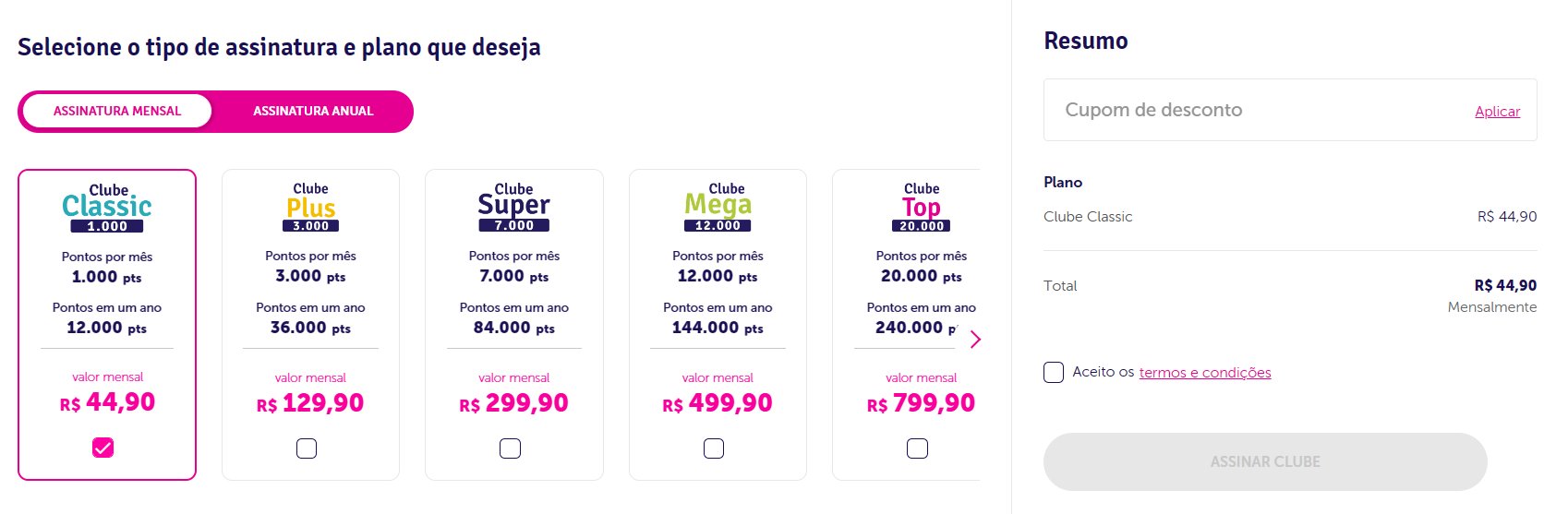The image size is (1568, 514).
Task: Click the Clube Top logo
Action: tap(922, 207)
